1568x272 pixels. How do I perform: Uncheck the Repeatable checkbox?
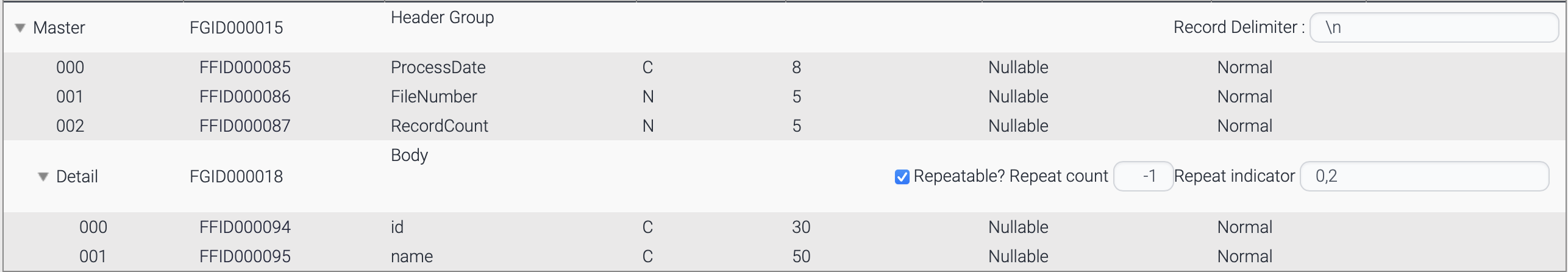click(902, 177)
